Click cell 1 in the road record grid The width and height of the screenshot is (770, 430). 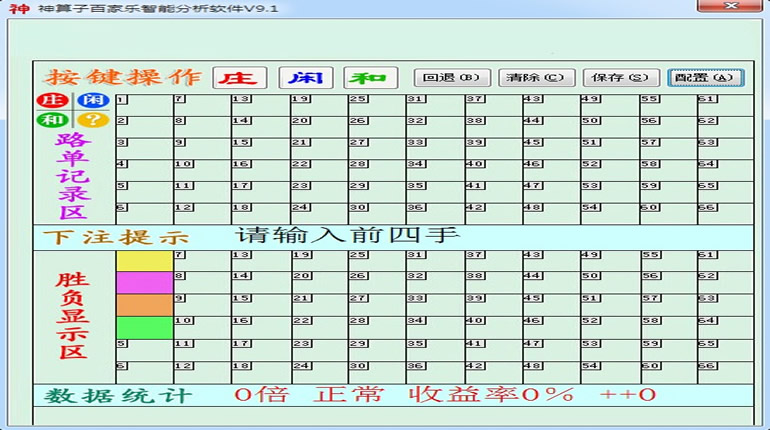144,105
